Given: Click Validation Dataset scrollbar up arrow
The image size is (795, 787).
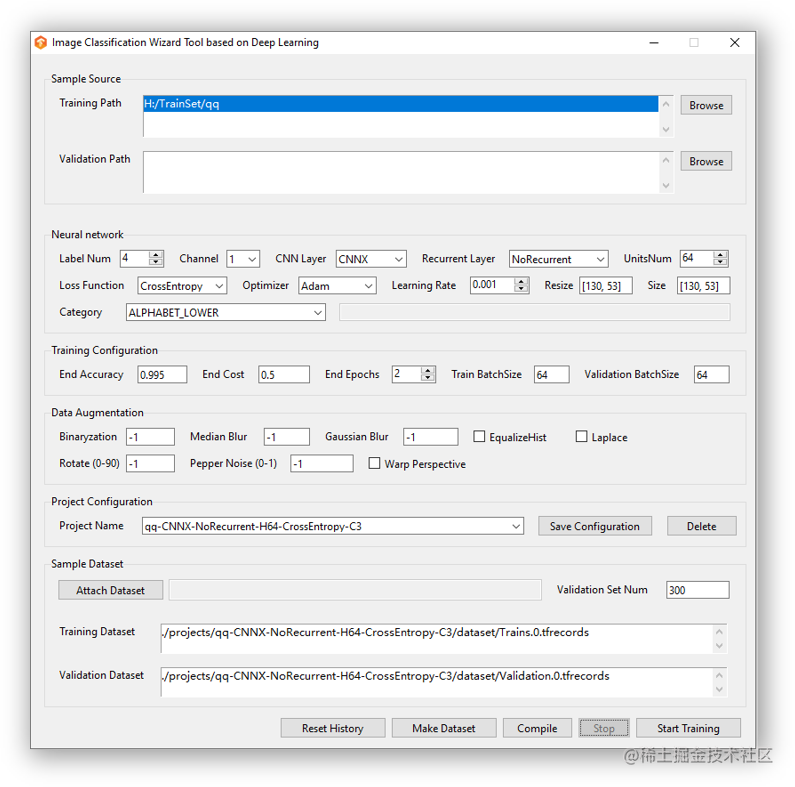Looking at the screenshot, I should (719, 675).
